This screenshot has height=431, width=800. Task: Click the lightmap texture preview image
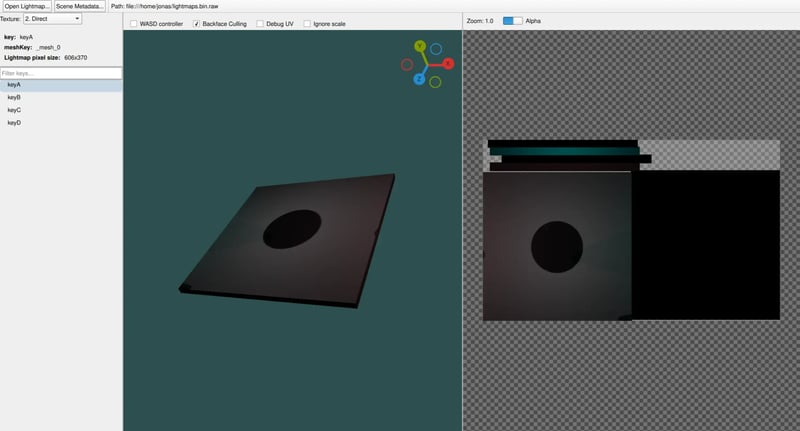click(x=631, y=230)
